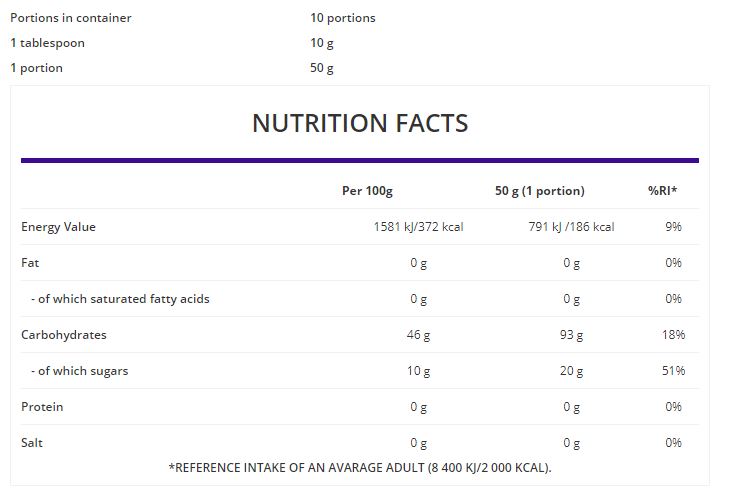Image resolution: width=729 pixels, height=501 pixels.
Task: Select the 791 kJ /186 kcal value
Action: coord(571,227)
